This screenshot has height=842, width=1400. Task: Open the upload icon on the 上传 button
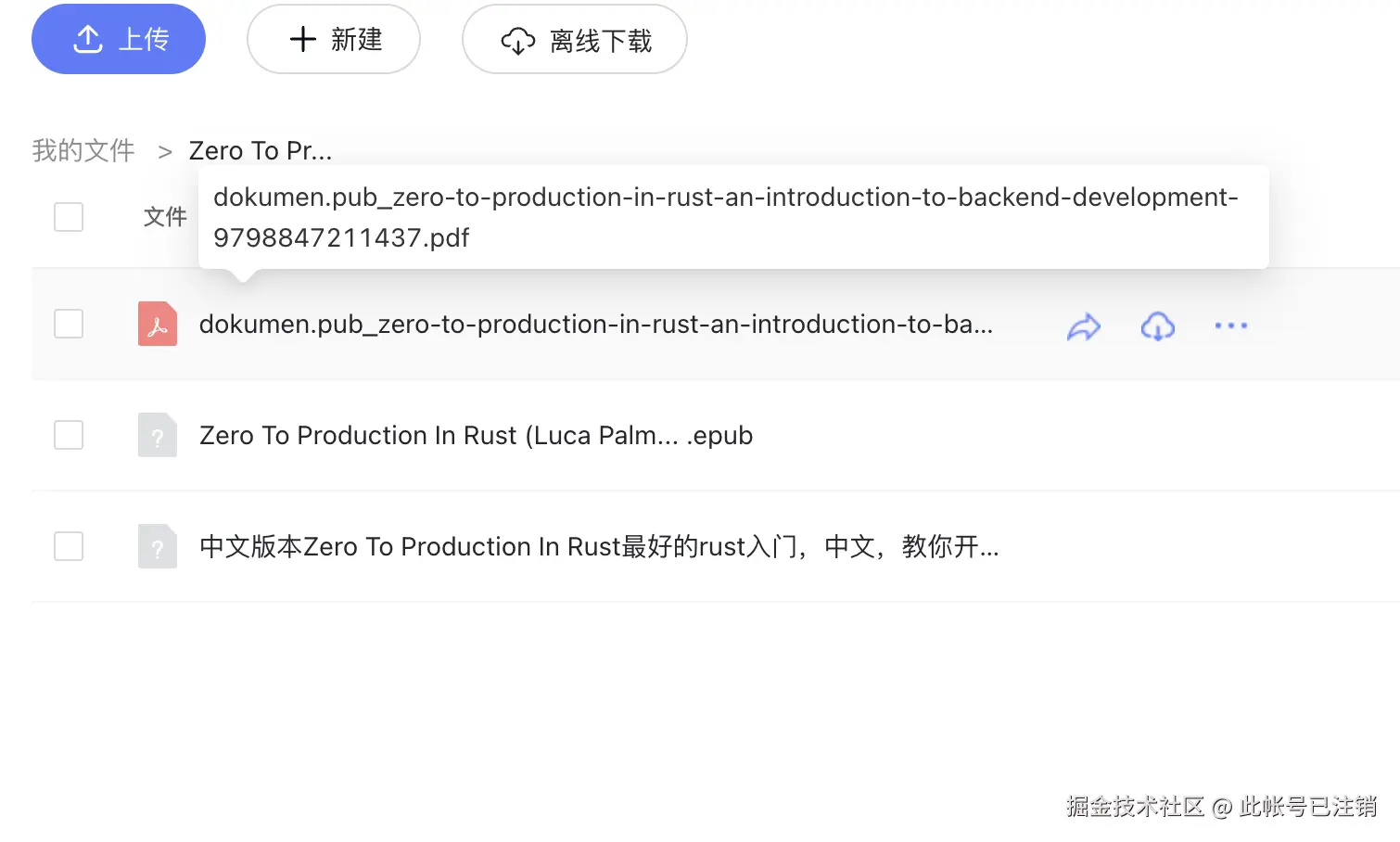point(87,39)
